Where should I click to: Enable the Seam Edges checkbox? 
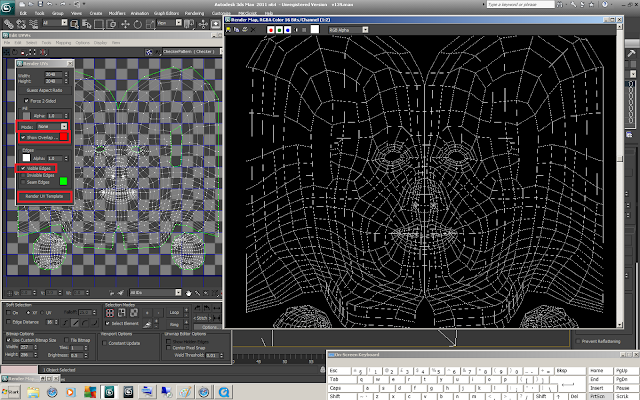pyautogui.click(x=23, y=182)
